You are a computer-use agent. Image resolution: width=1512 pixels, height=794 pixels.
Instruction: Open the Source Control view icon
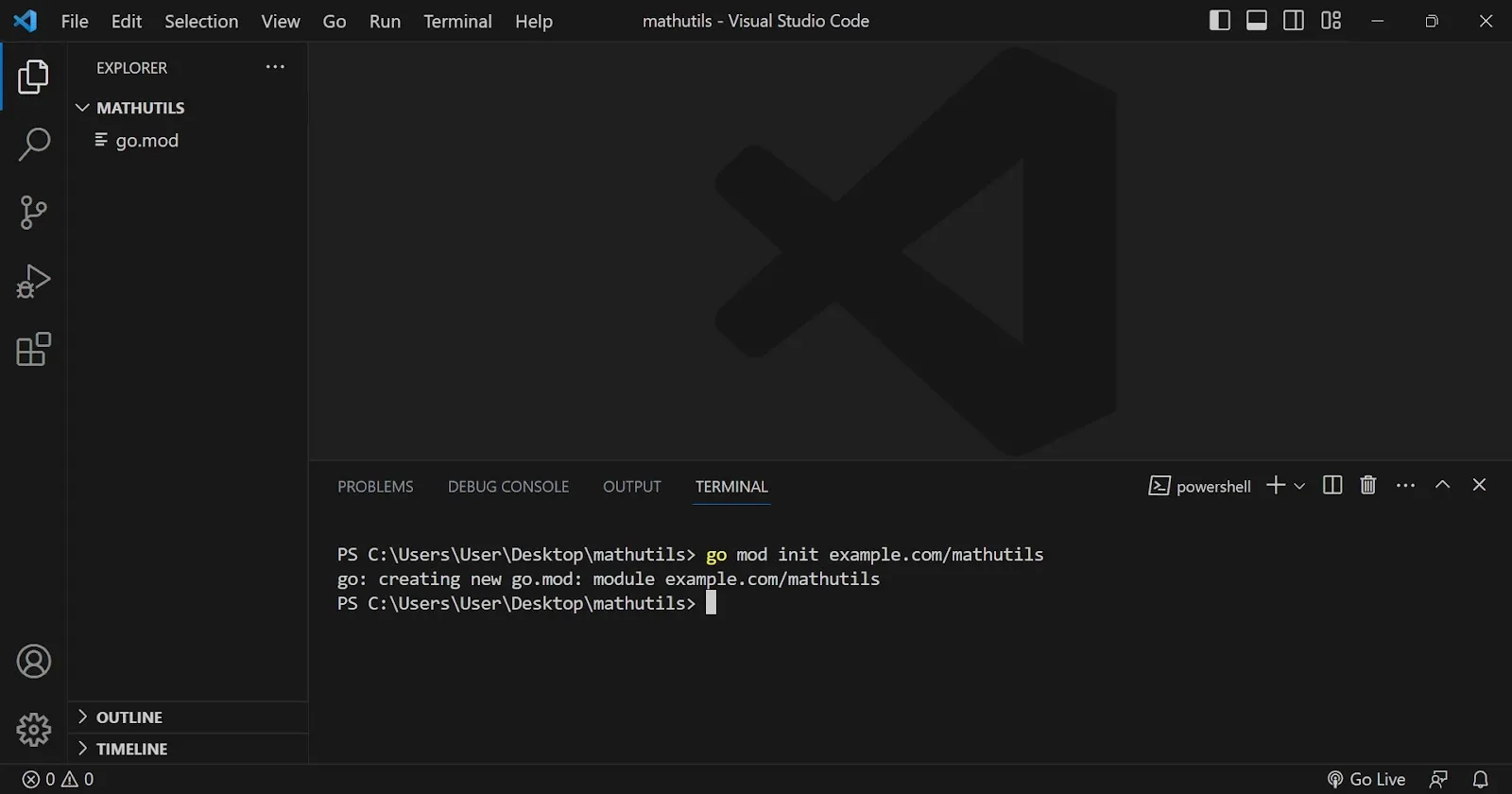(33, 213)
